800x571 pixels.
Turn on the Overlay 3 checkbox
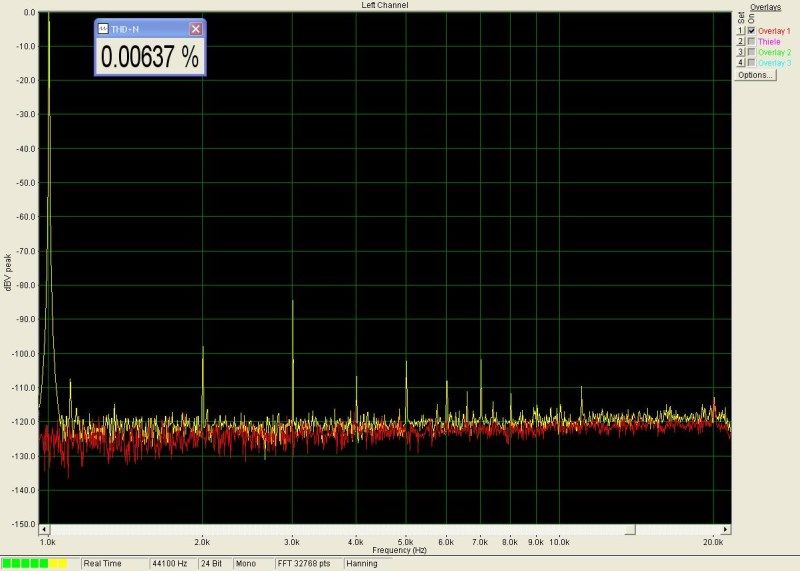(751, 63)
